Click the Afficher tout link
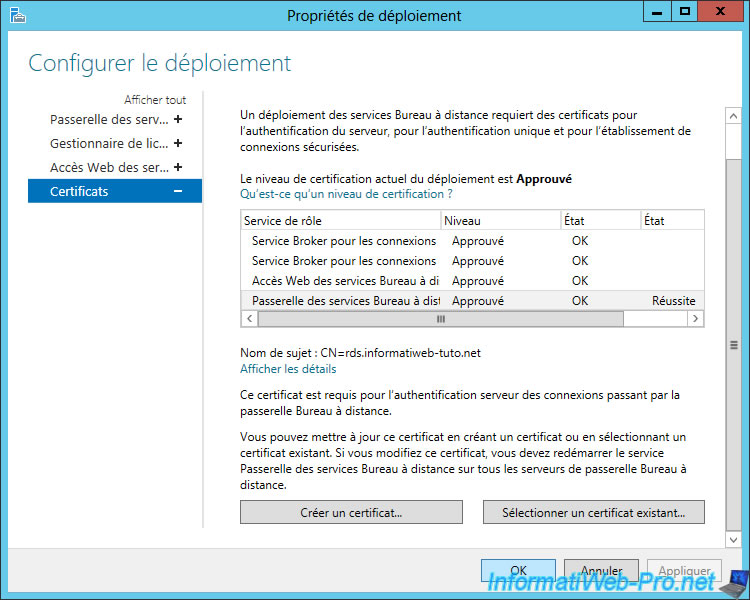Viewport: 750px width, 600px height. [x=155, y=100]
